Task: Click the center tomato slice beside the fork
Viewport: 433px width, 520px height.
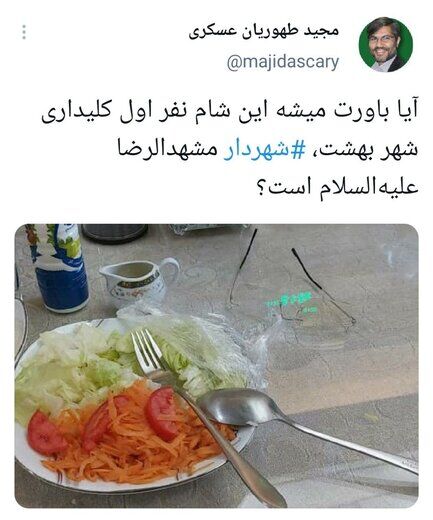Action: (x=163, y=413)
